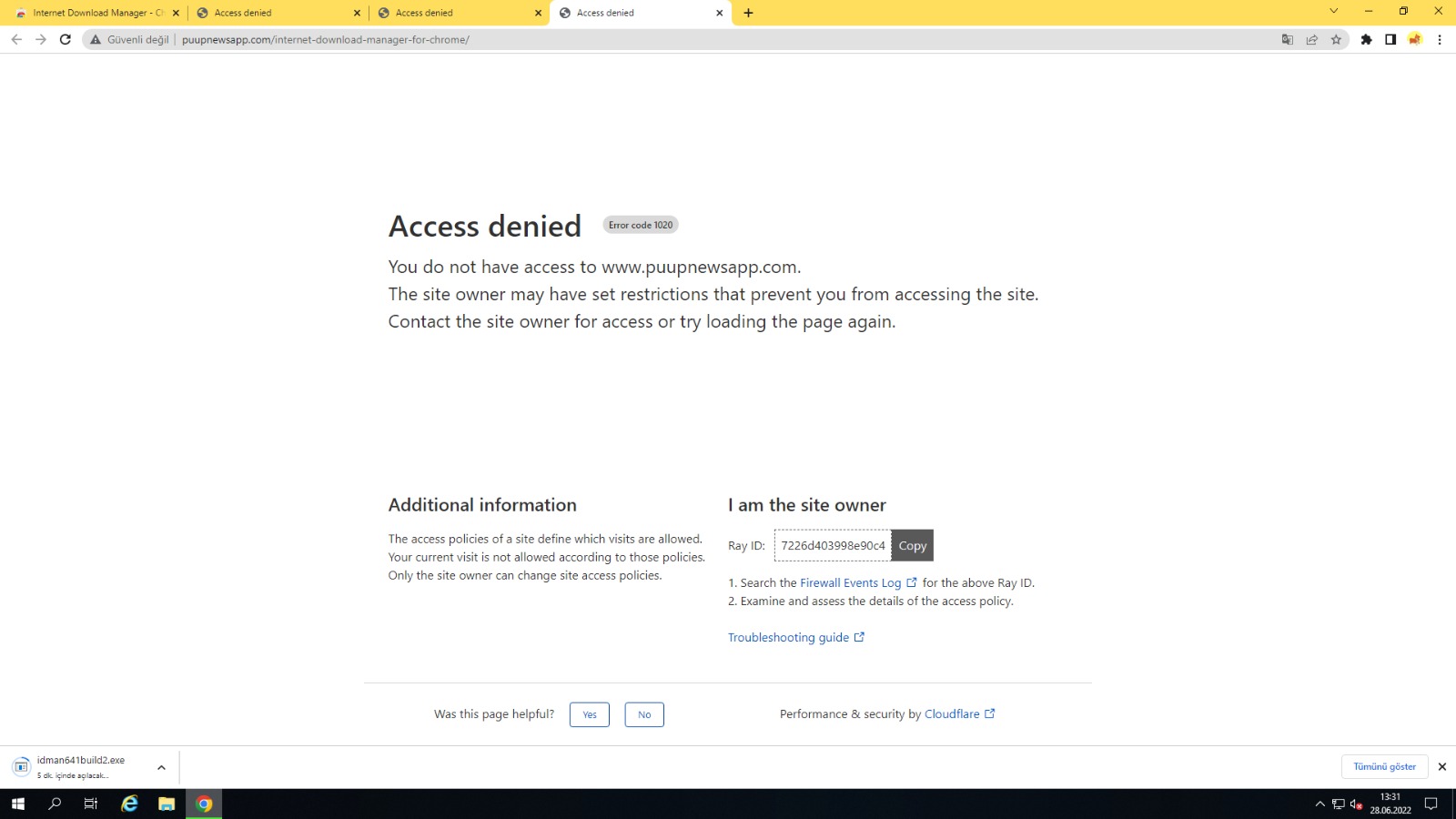Open Windows taskbar search
Image resolution: width=1456 pixels, height=819 pixels.
pyautogui.click(x=55, y=804)
